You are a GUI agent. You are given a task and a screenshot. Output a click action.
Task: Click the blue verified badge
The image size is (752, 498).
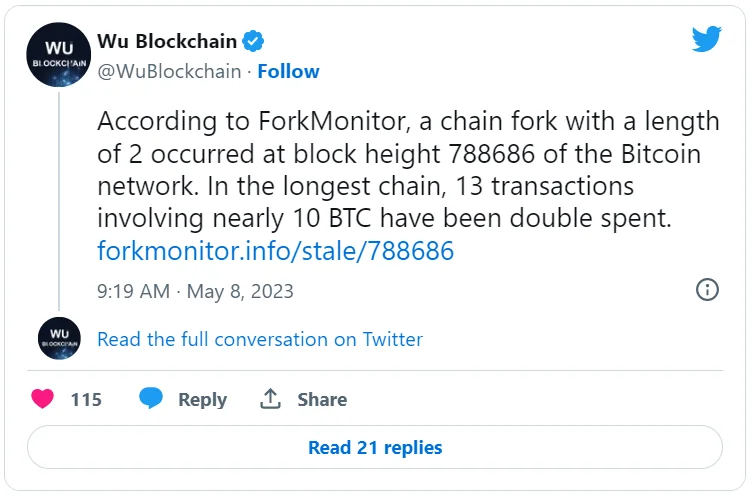[x=255, y=42]
